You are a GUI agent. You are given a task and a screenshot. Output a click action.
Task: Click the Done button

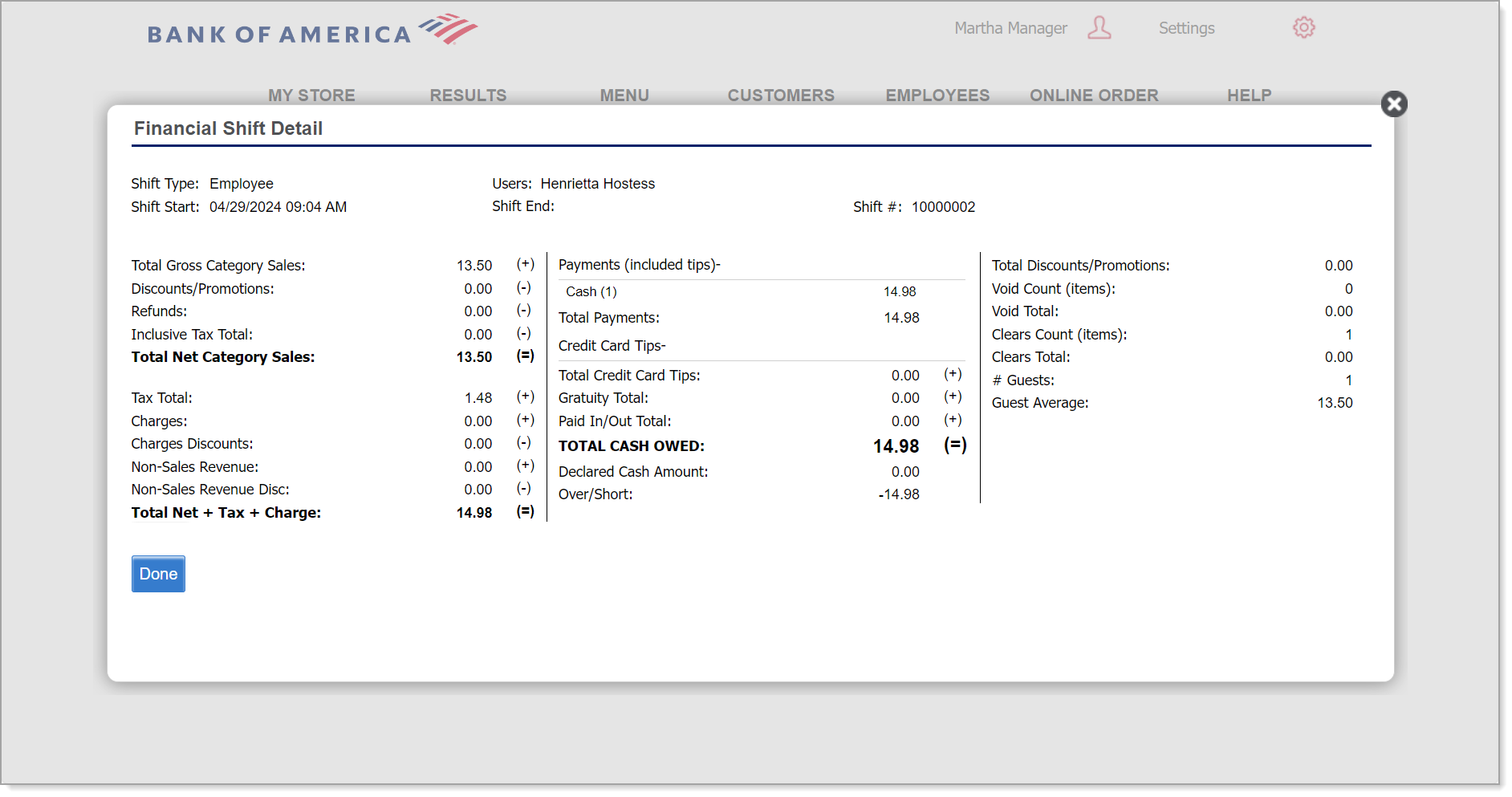pyautogui.click(x=158, y=574)
